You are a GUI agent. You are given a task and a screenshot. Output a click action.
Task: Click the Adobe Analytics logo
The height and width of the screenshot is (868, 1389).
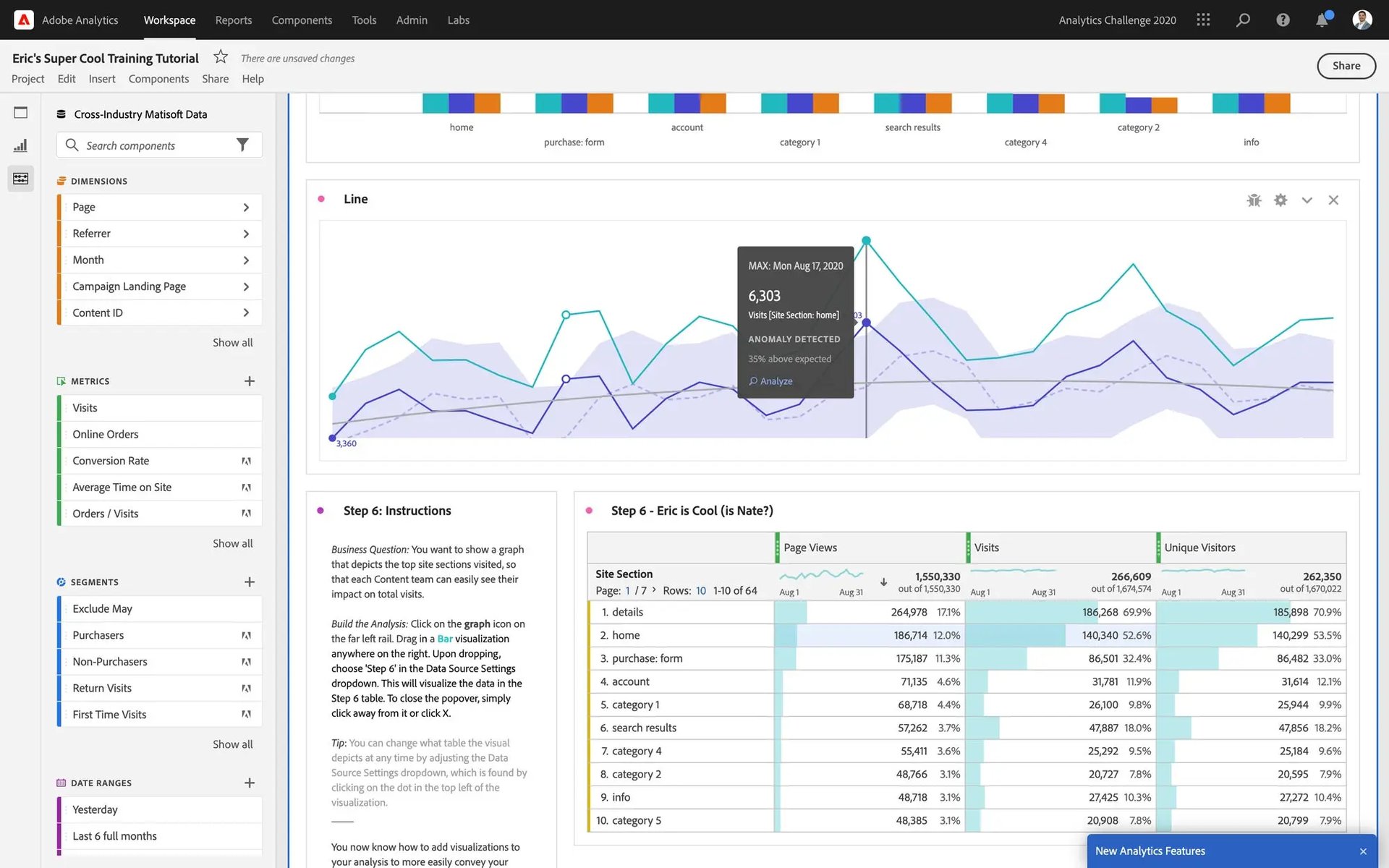click(24, 20)
